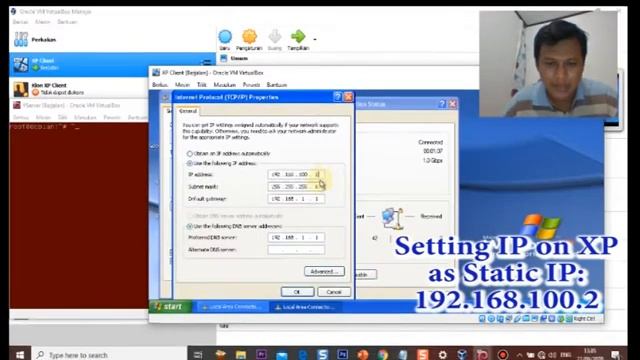Click the Preferred DNS server field
The width and height of the screenshot is (640, 360).
pyautogui.click(x=296, y=237)
